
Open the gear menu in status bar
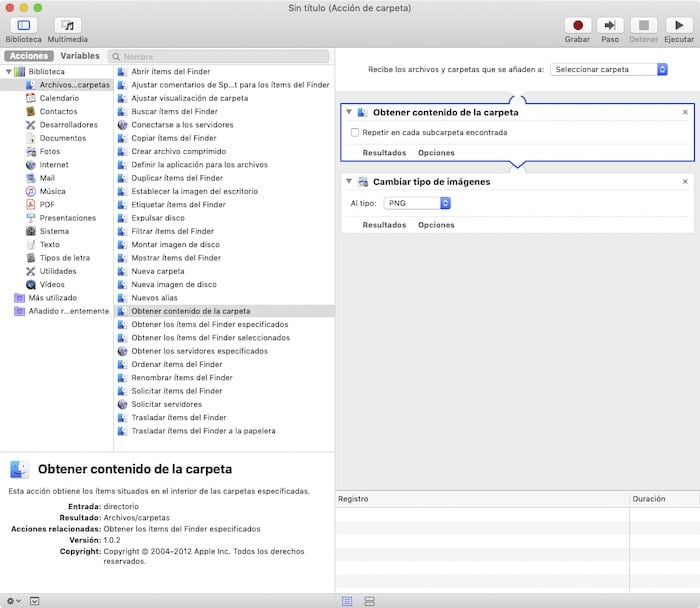[12, 600]
